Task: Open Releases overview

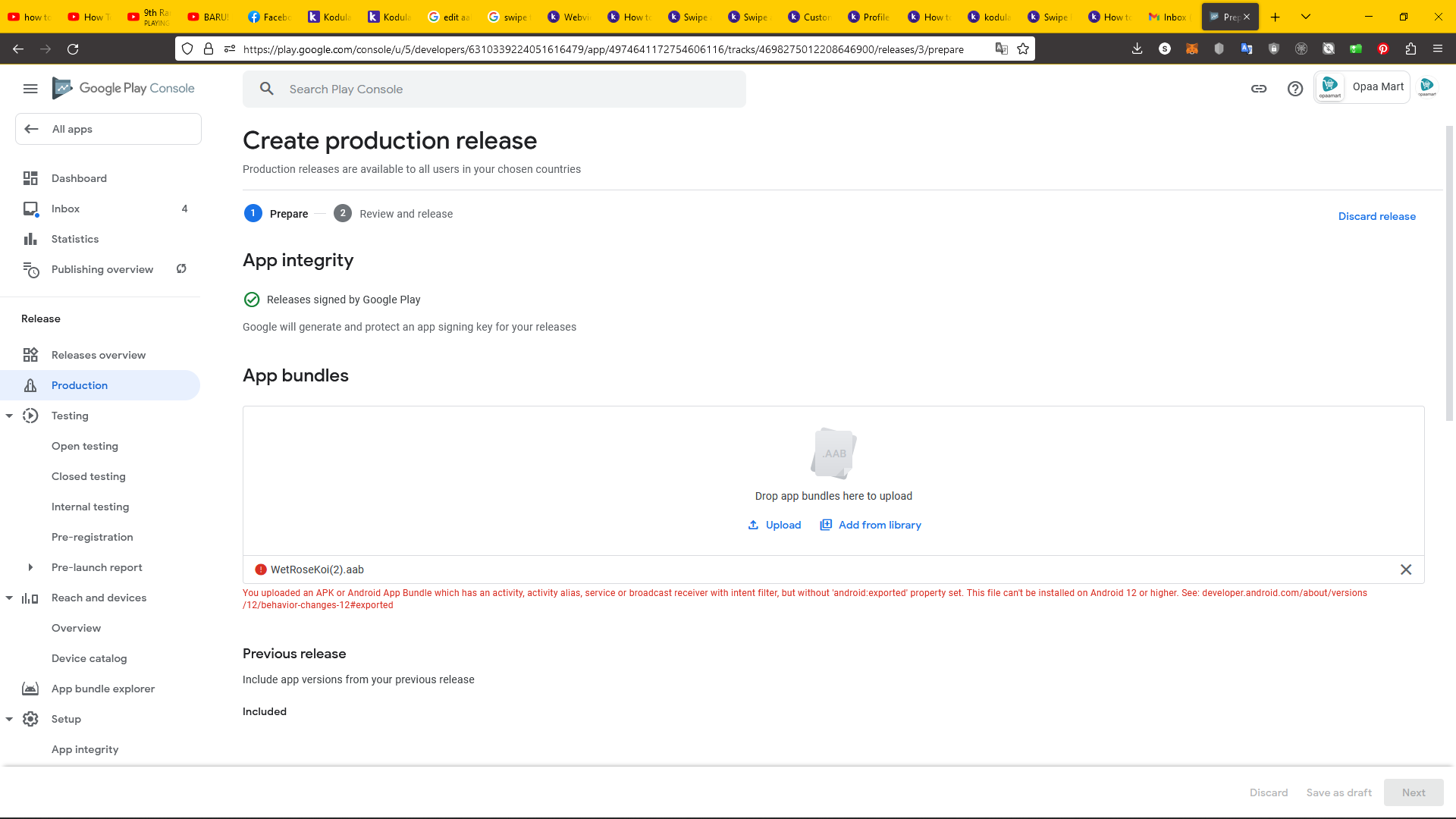Action: [x=100, y=355]
